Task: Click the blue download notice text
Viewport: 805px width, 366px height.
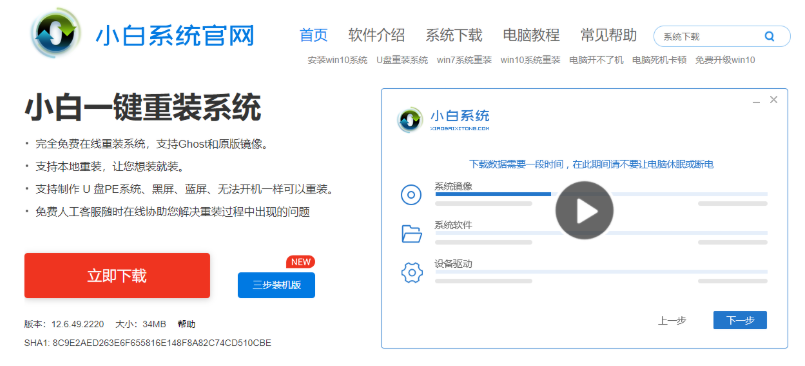Action: (x=591, y=164)
